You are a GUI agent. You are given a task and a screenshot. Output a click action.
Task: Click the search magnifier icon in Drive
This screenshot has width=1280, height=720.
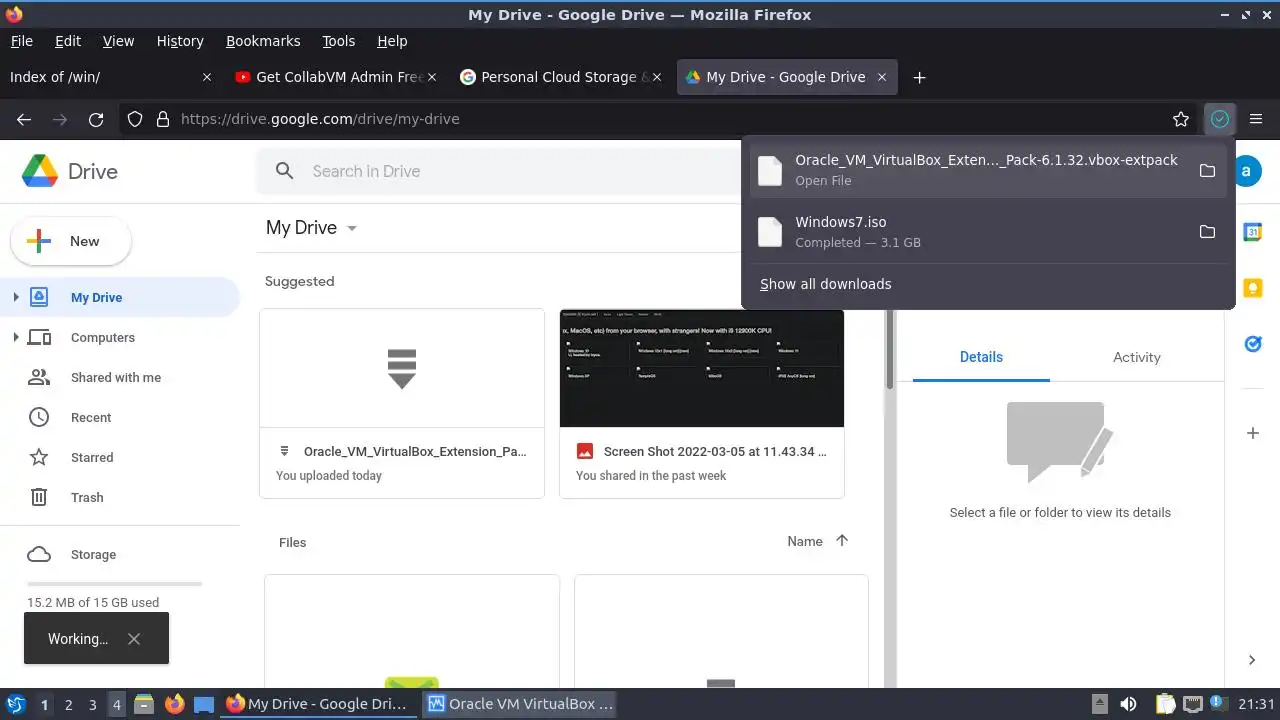click(x=285, y=171)
